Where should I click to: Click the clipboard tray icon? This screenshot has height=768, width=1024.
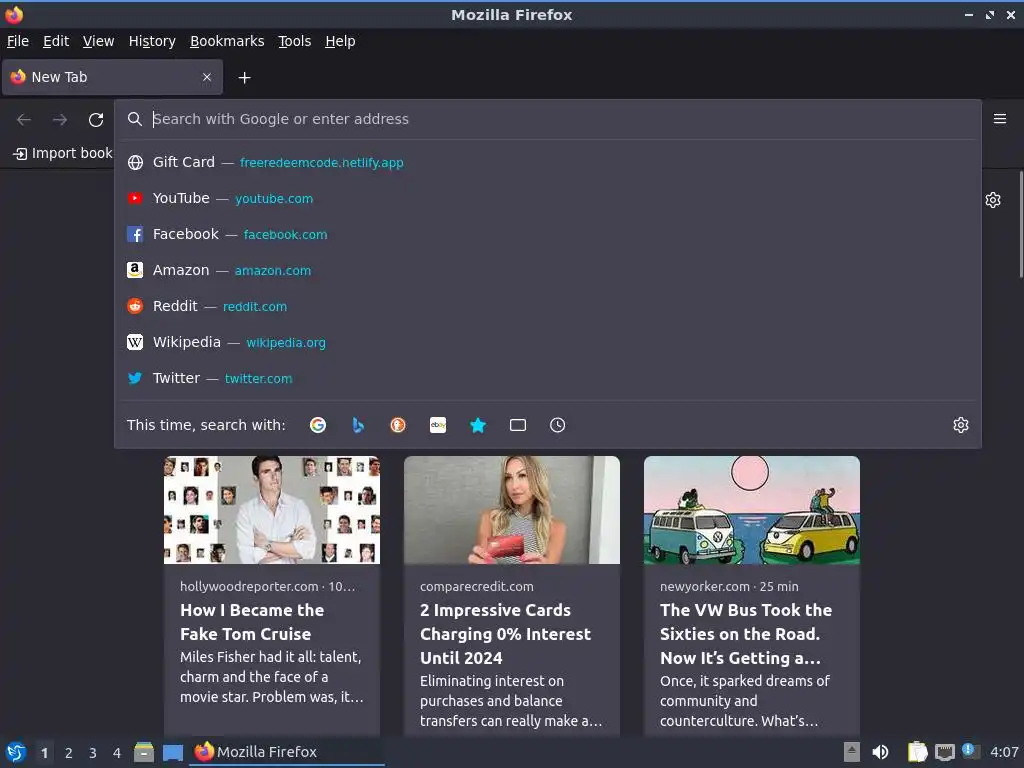click(917, 752)
